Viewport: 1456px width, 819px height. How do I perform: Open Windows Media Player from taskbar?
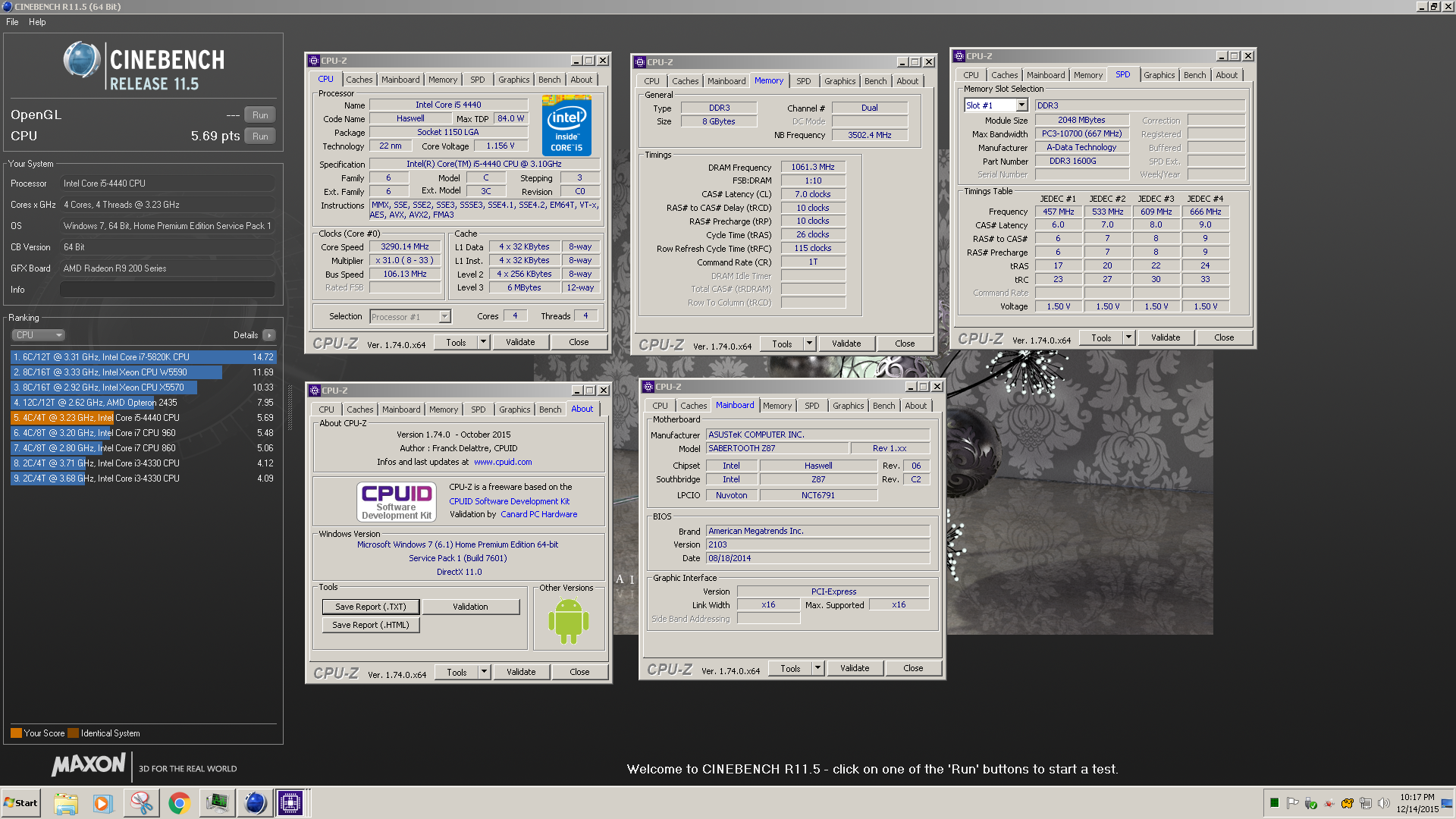tap(102, 803)
